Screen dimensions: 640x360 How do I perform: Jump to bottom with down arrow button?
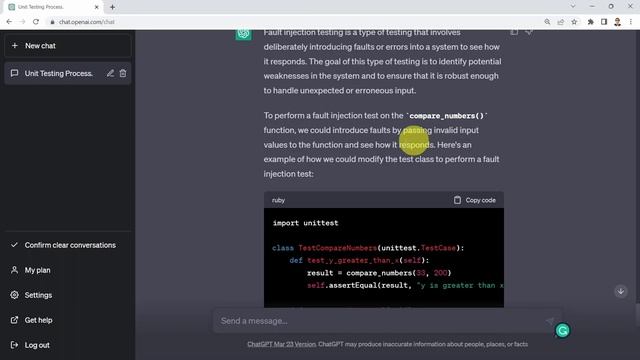point(621,291)
